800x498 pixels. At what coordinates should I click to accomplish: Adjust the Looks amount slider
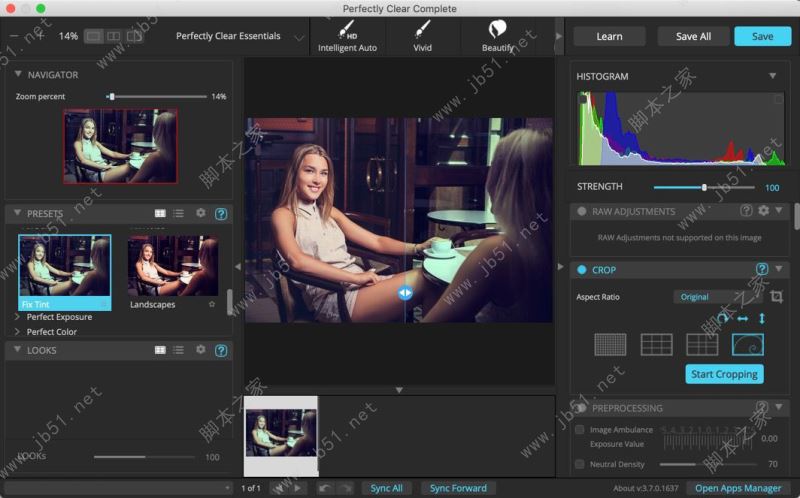tap(144, 457)
